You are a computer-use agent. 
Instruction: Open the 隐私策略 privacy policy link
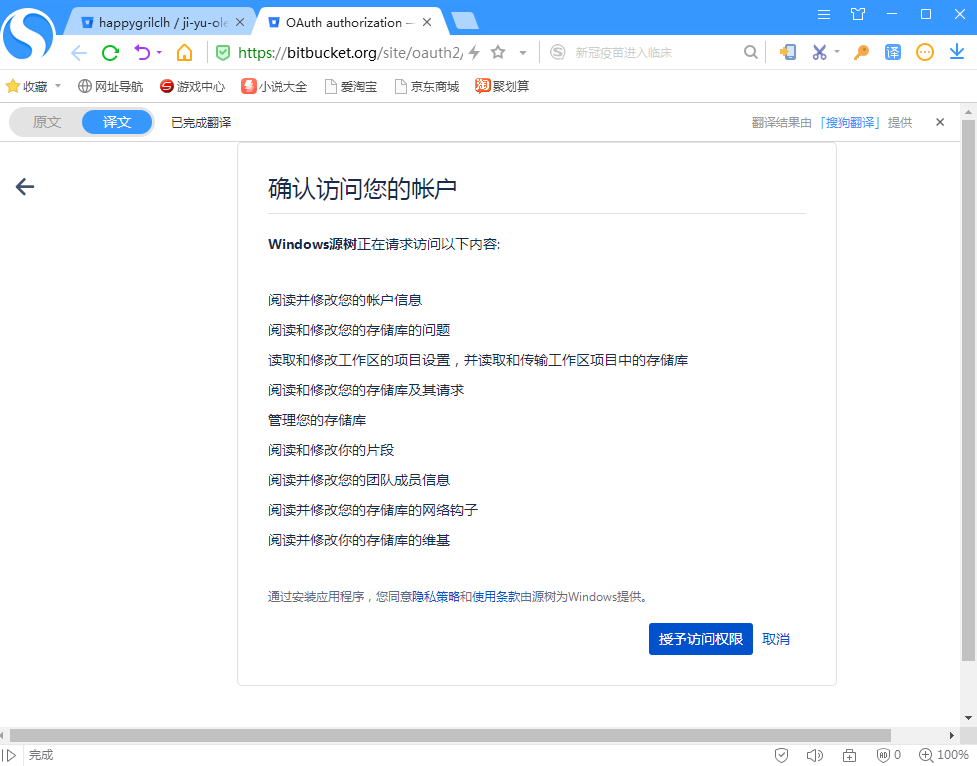[x=436, y=596]
